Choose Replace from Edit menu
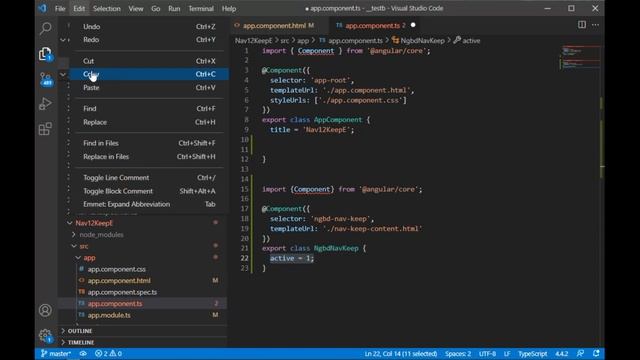Viewport: 640px width, 360px height. [x=149, y=122]
